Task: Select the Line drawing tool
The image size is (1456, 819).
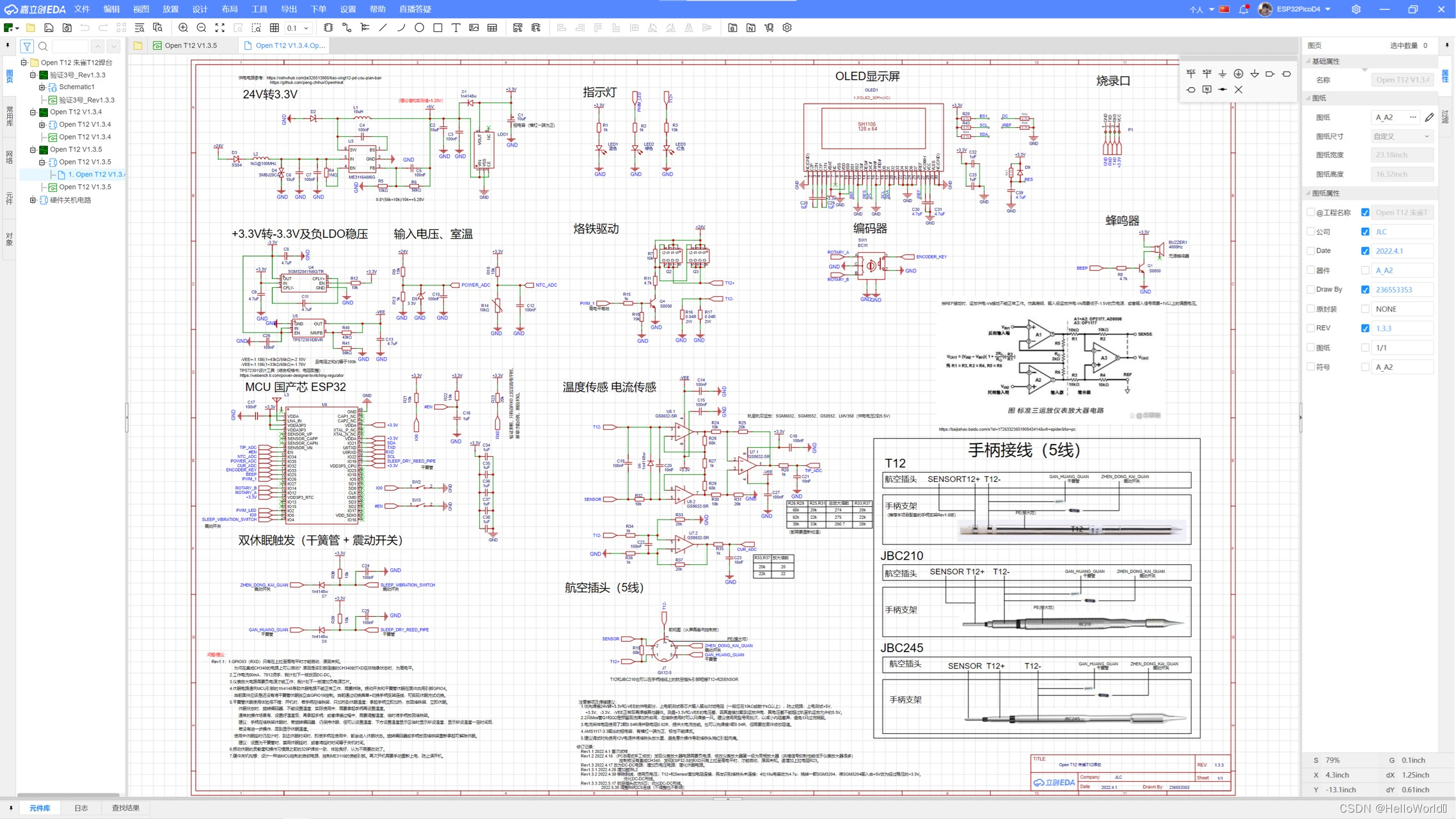Action: 383,28
